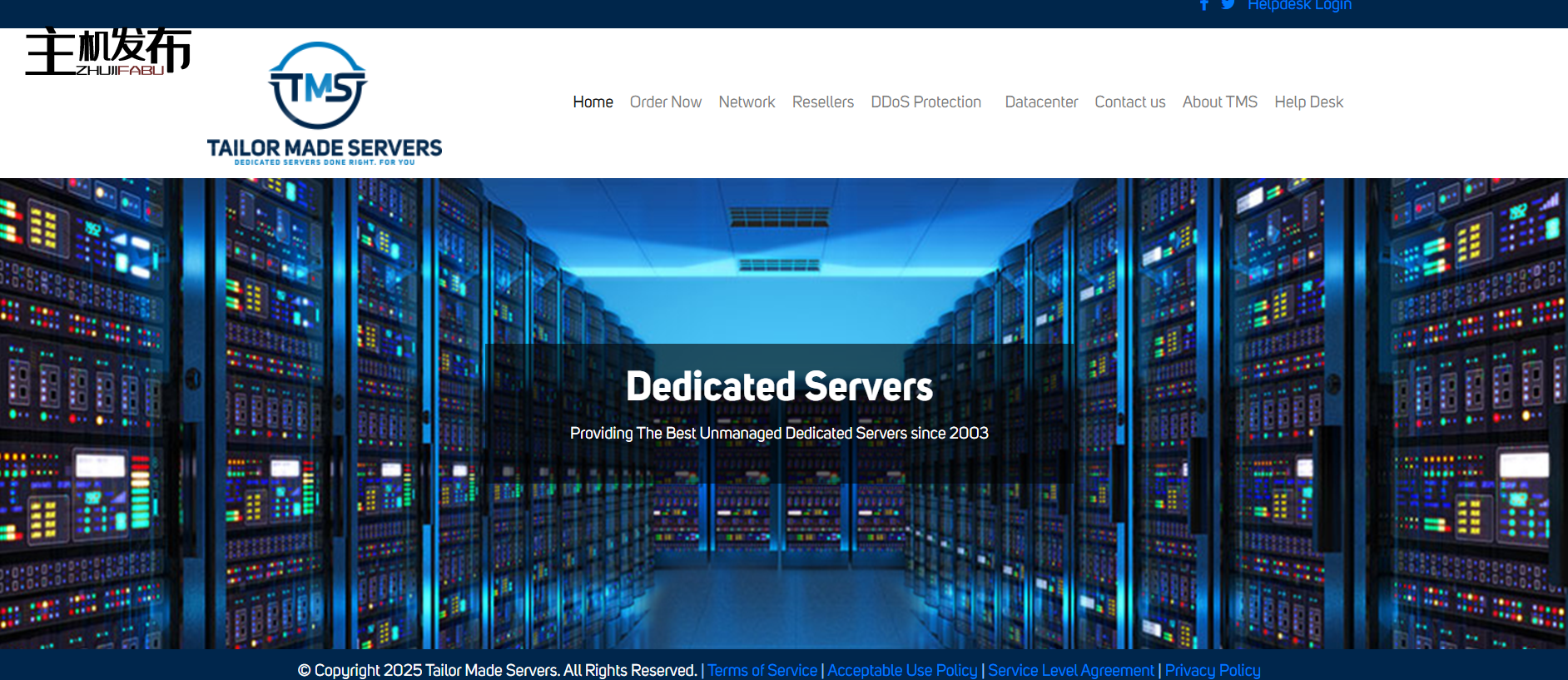The width and height of the screenshot is (1568, 680).
Task: Click the Privacy Policy footer link
Action: coord(1213,670)
